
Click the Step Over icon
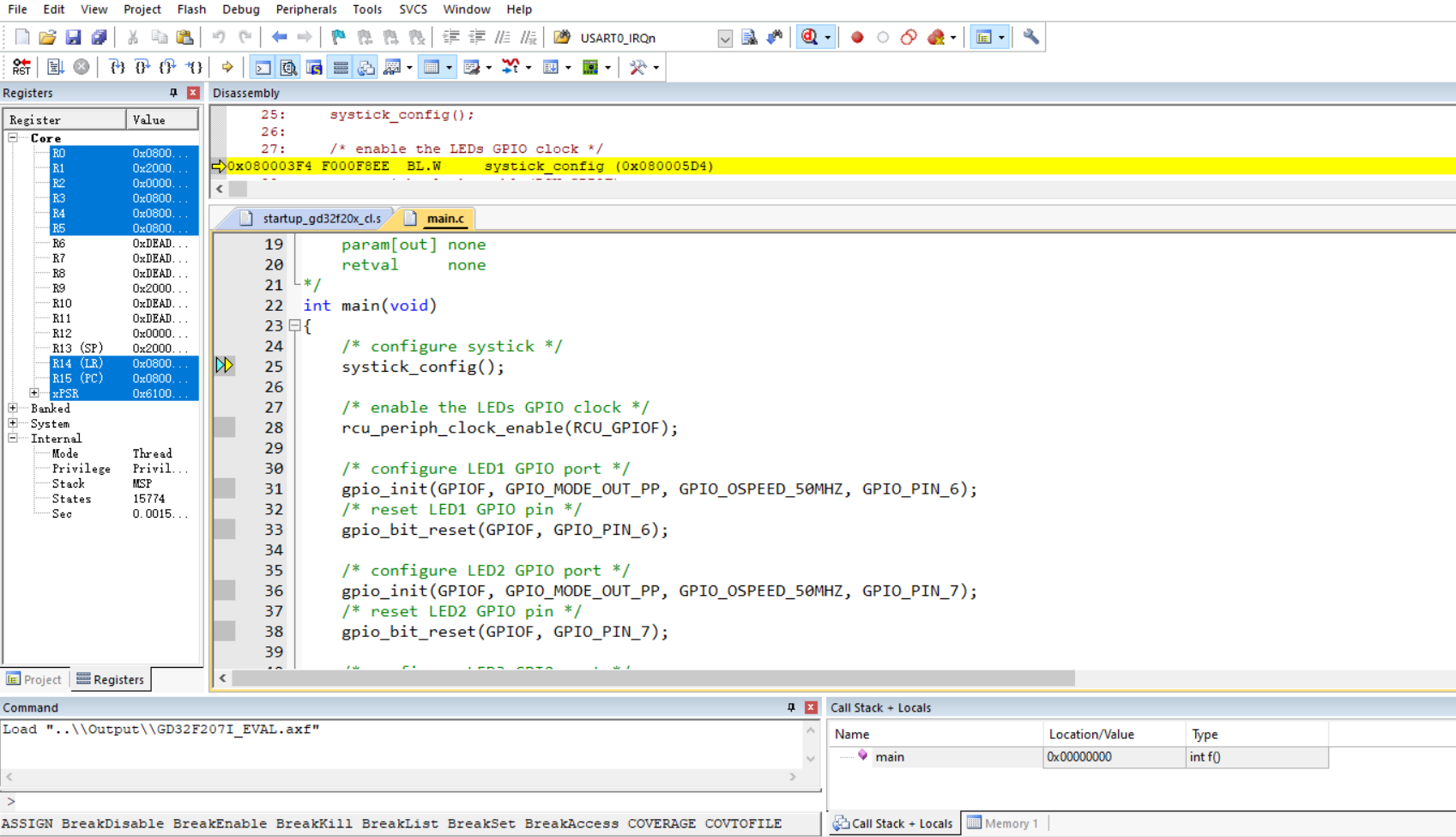tap(142, 67)
